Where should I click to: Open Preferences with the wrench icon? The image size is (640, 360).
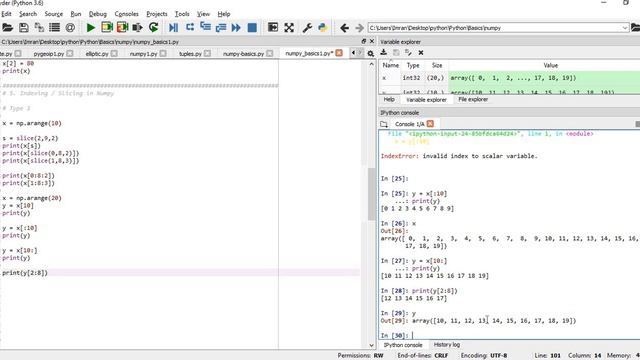coord(307,28)
